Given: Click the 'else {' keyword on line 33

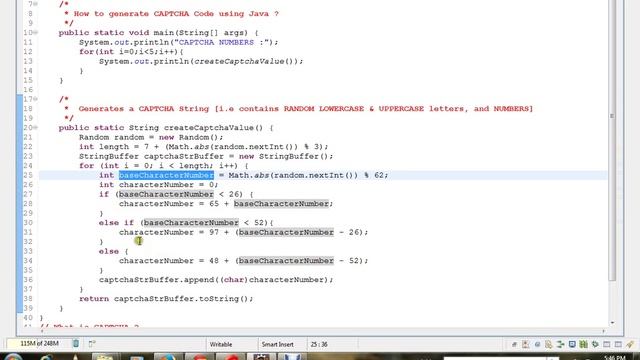Looking at the screenshot, I should click(113, 251).
